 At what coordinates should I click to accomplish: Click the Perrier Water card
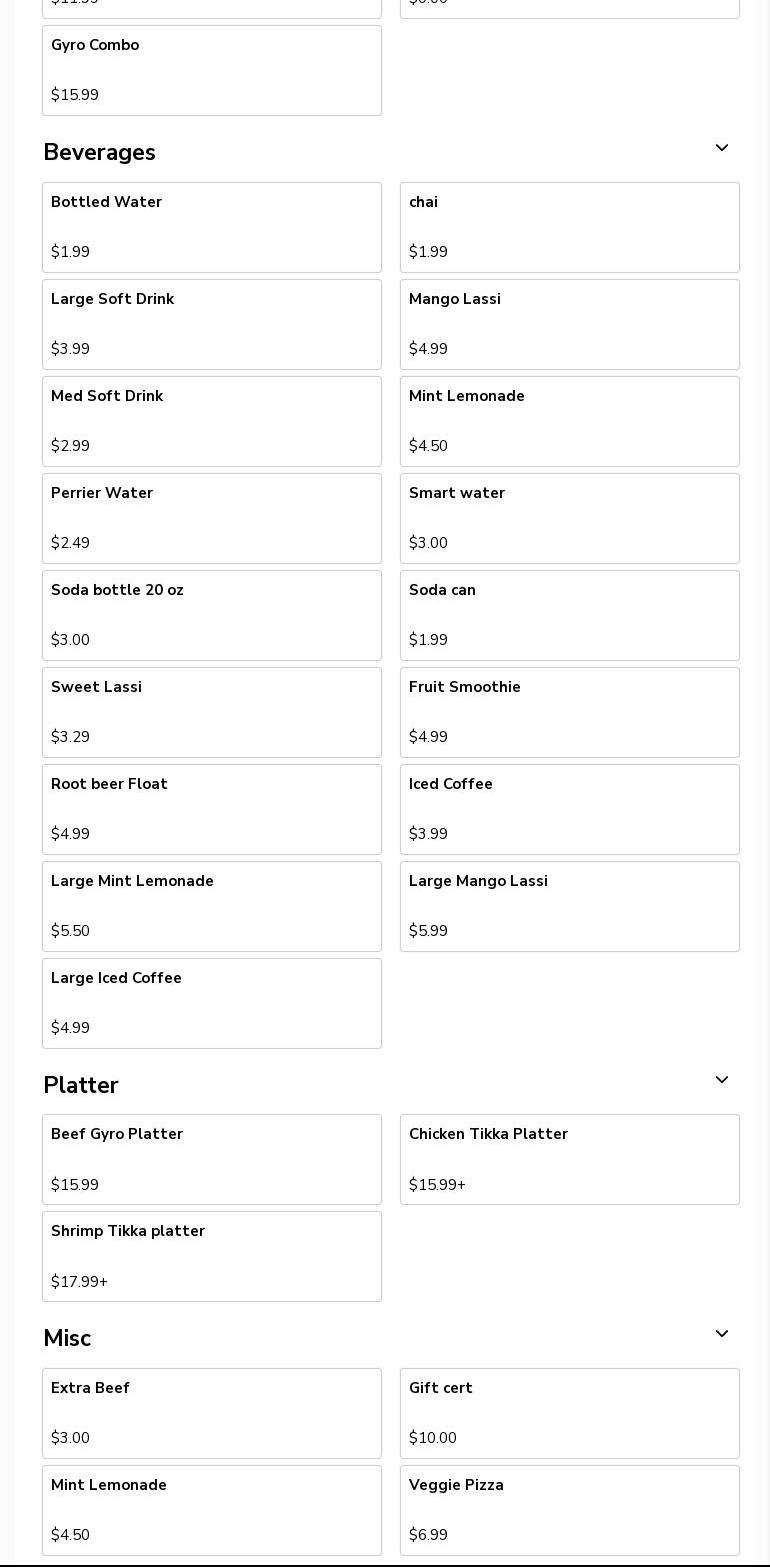point(212,518)
